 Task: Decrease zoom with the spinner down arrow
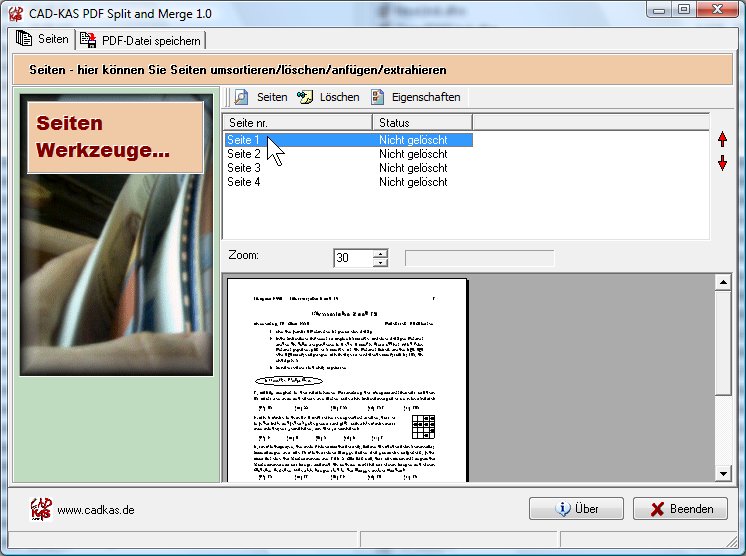click(380, 263)
